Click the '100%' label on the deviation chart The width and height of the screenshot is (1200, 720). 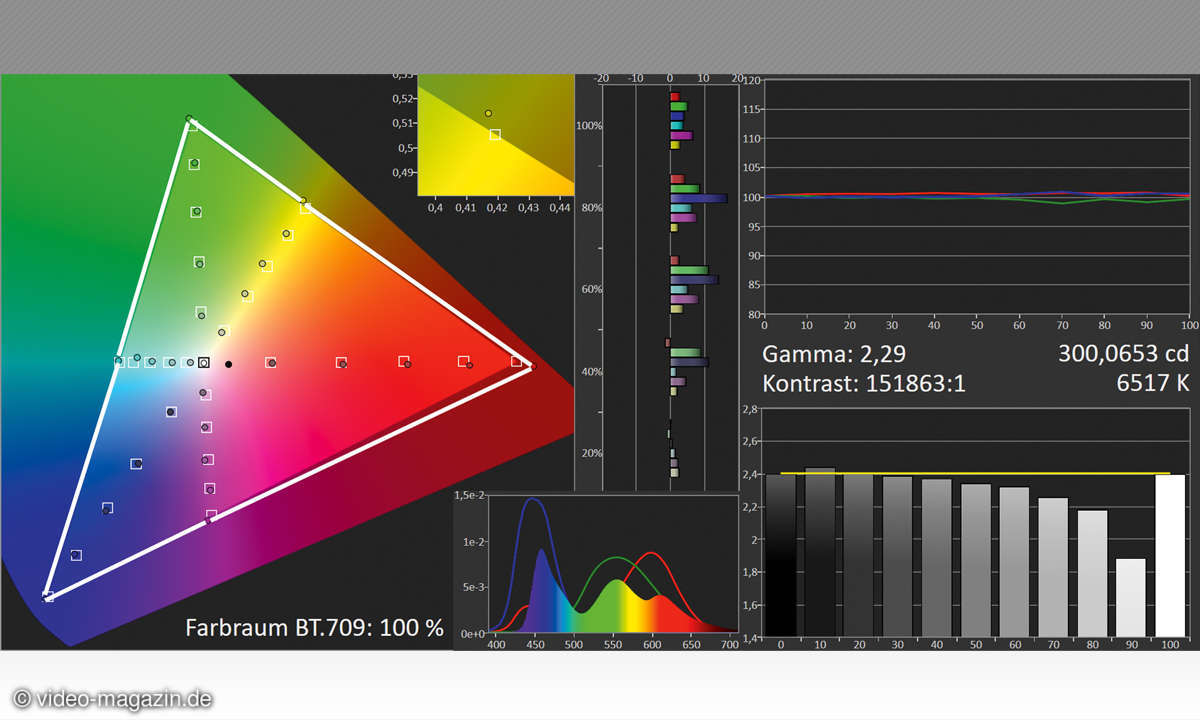[x=590, y=126]
